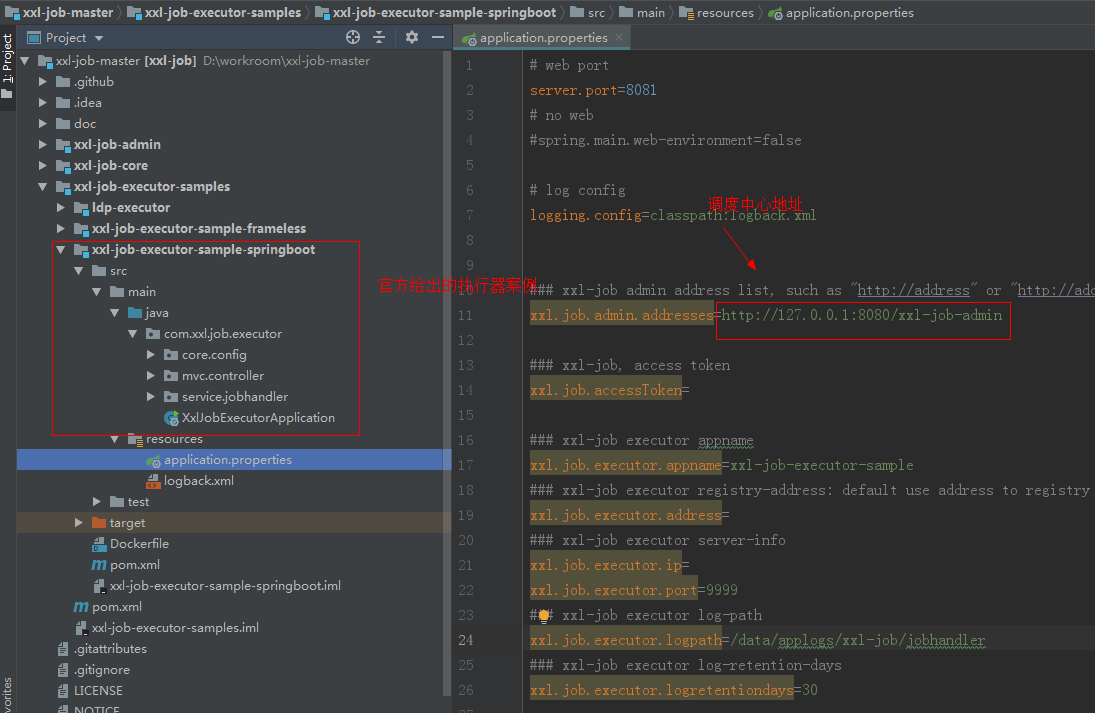Image resolution: width=1095 pixels, height=713 pixels.
Task: Select xxl-job-executor-sample-springboot.iml file
Action: click(225, 585)
